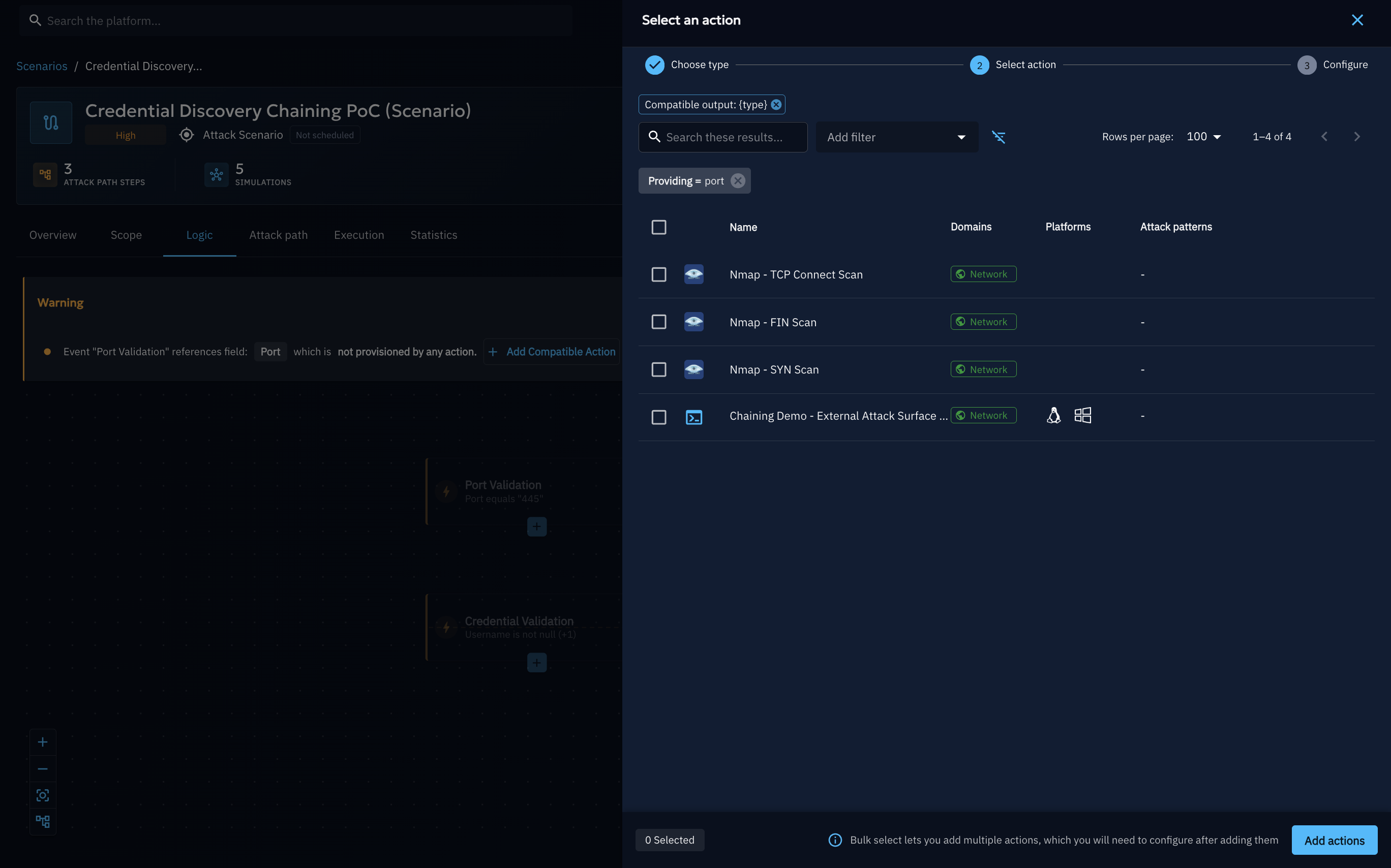Image resolution: width=1391 pixels, height=868 pixels.
Task: Focus the Search these results field
Action: pyautogui.click(x=723, y=137)
